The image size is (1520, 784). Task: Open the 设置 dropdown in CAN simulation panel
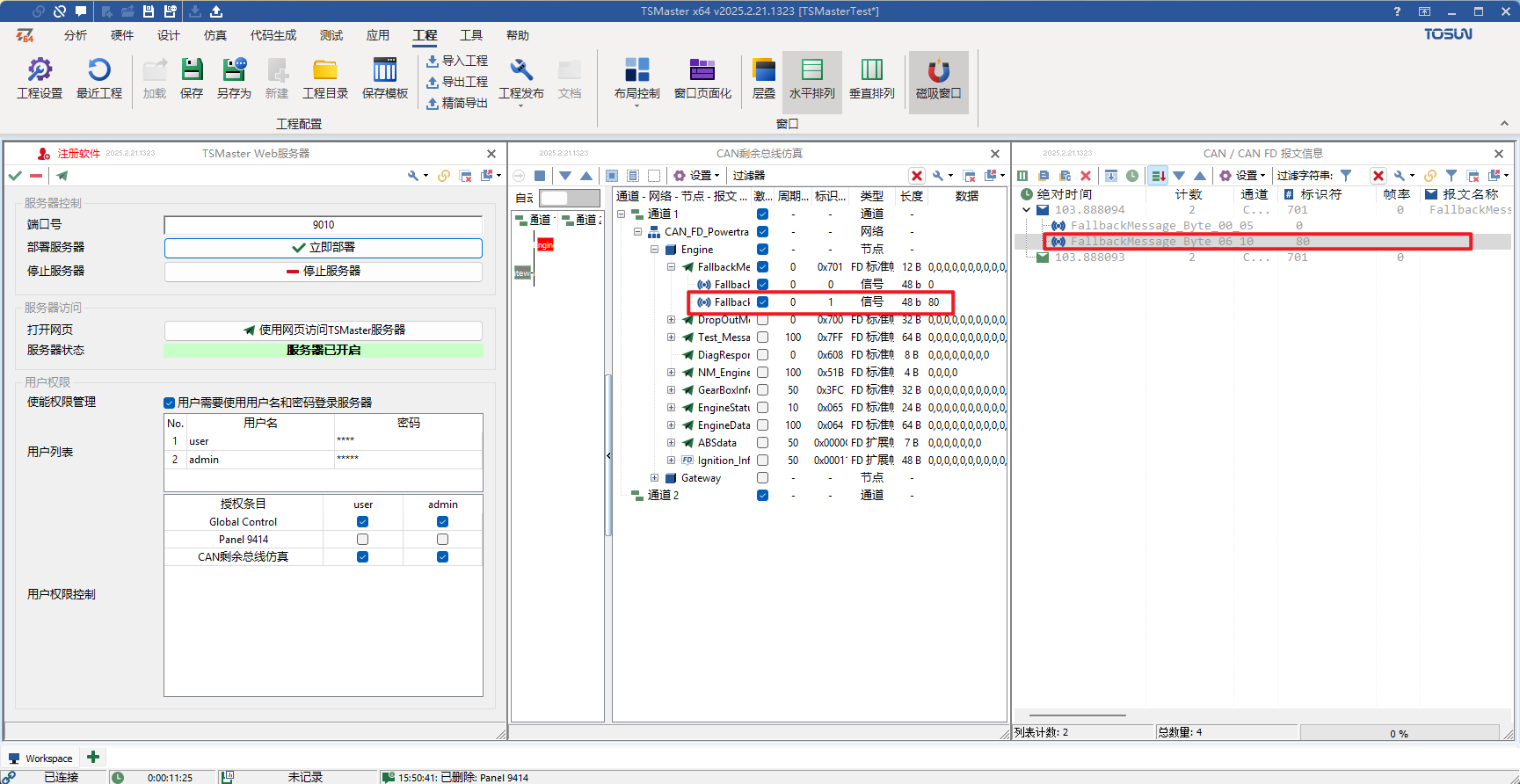pyautogui.click(x=697, y=176)
